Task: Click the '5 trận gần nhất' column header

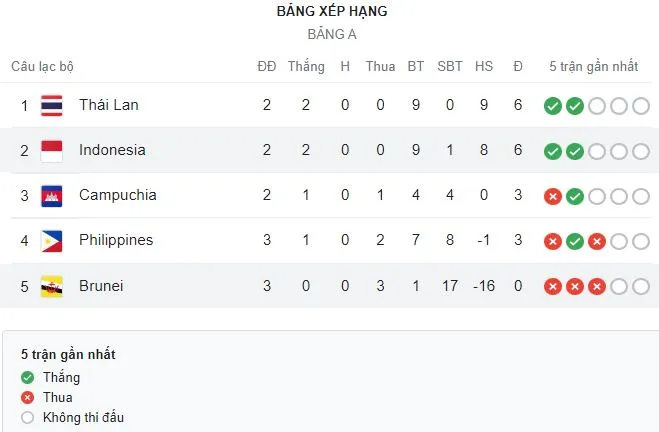Action: (x=594, y=67)
